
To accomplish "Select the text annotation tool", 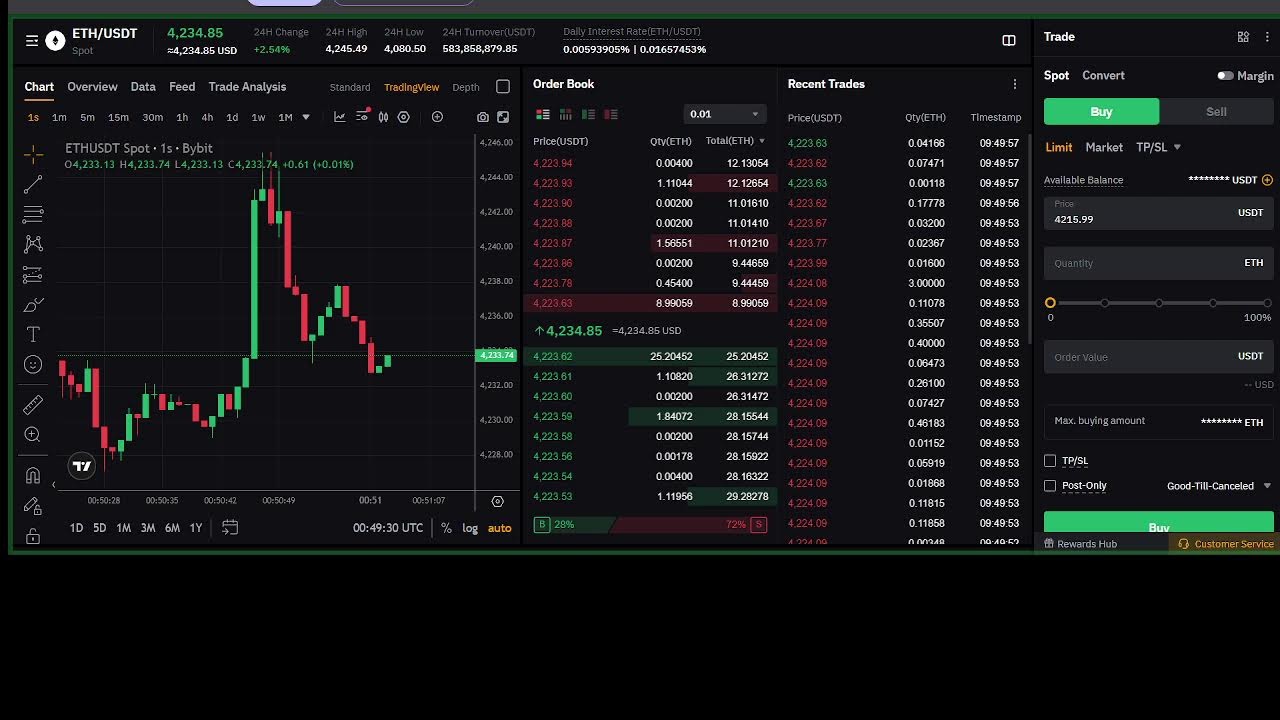I will coord(33,334).
